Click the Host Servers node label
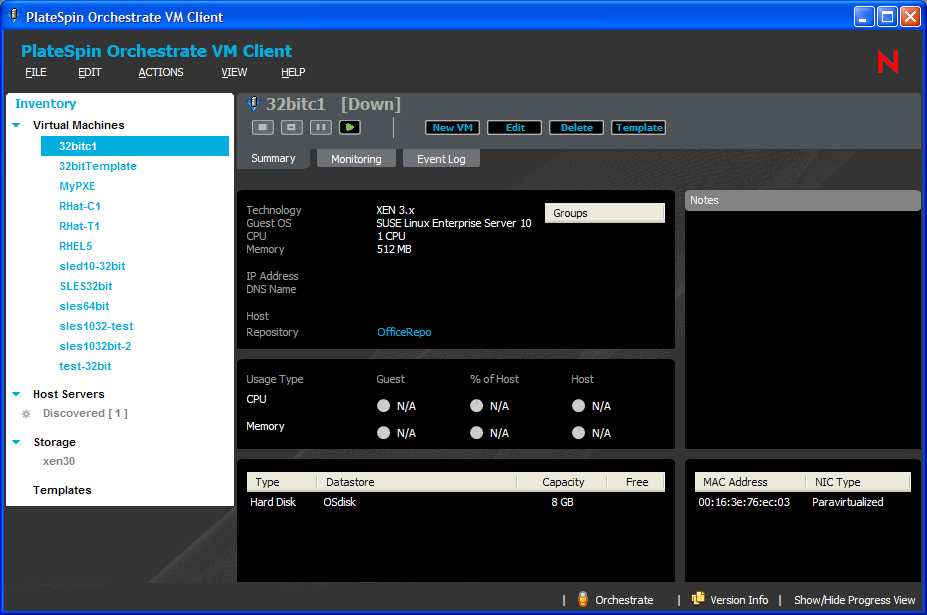Image resolution: width=927 pixels, height=615 pixels. click(x=69, y=394)
